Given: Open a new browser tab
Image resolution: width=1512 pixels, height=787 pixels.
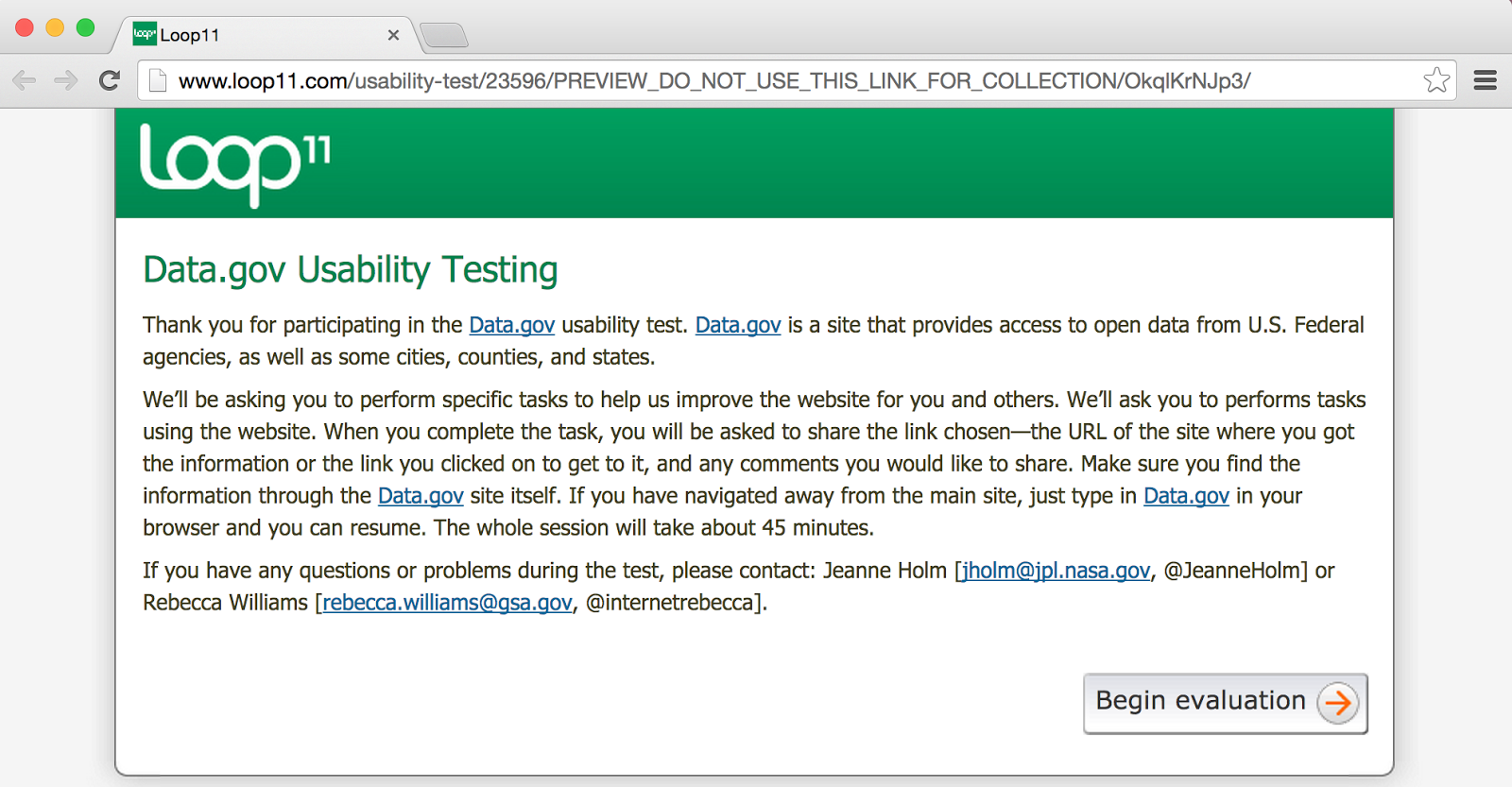Looking at the screenshot, I should (444, 36).
